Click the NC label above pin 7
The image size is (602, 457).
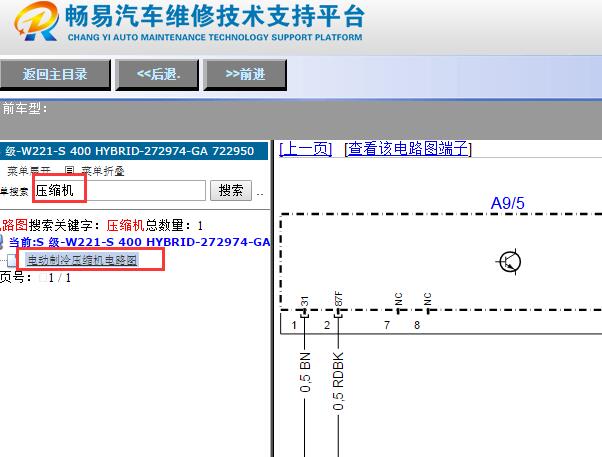coord(399,299)
